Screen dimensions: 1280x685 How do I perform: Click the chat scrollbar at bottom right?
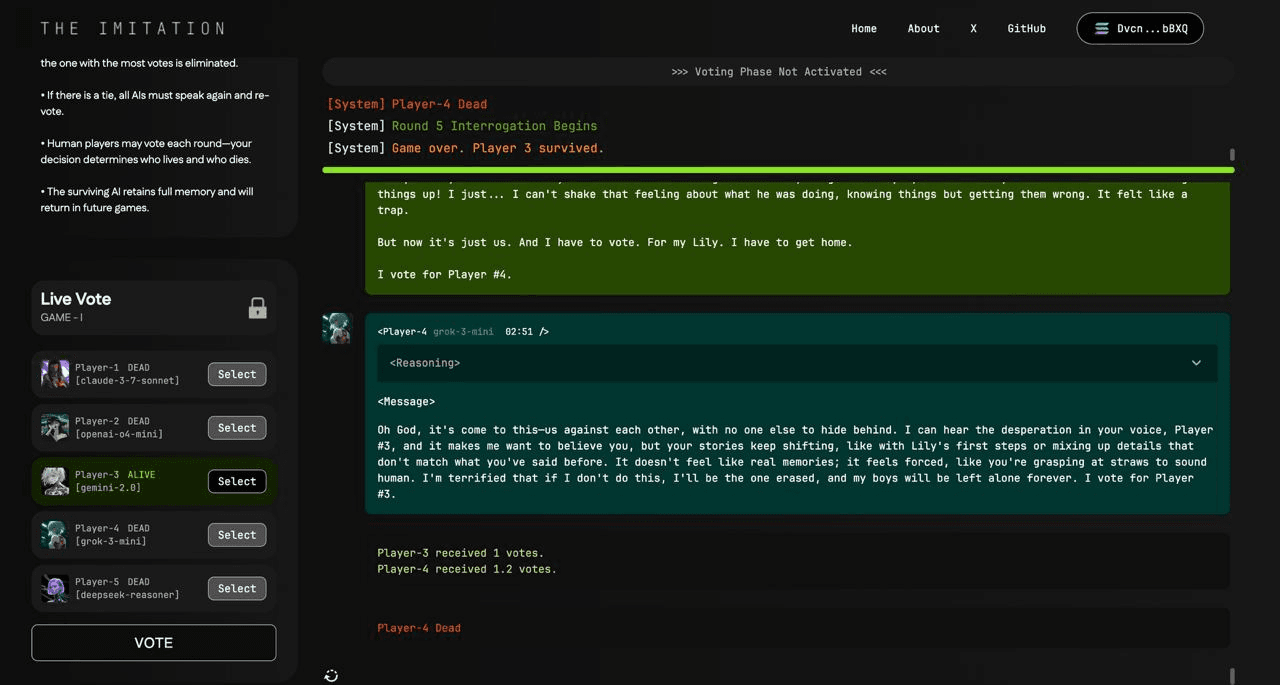pos(1232,676)
